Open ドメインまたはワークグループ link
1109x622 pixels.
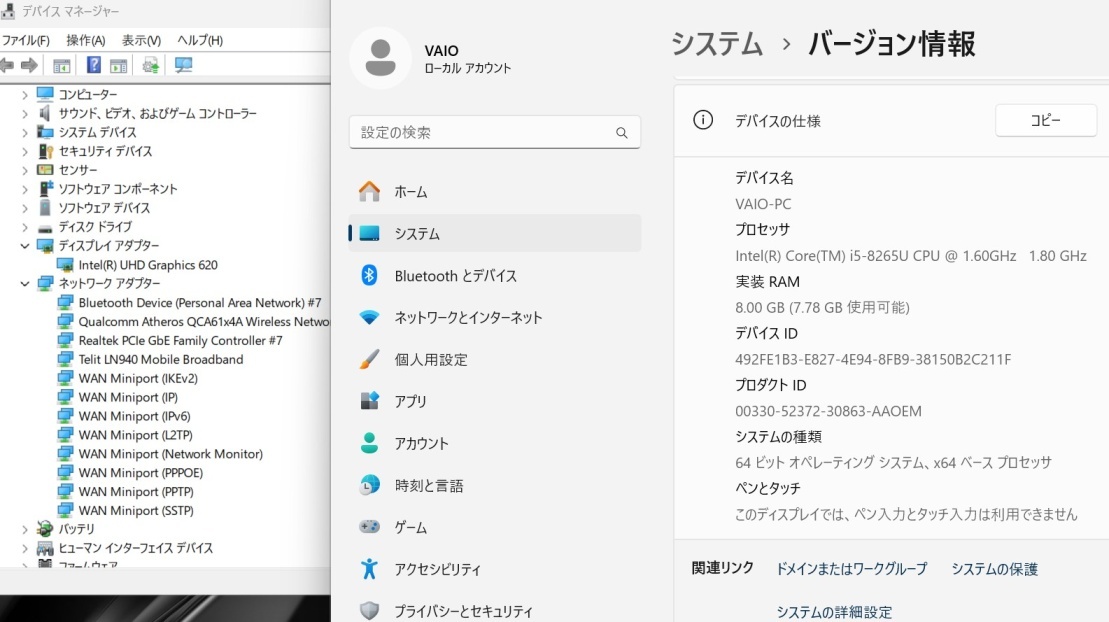pyautogui.click(x=852, y=569)
